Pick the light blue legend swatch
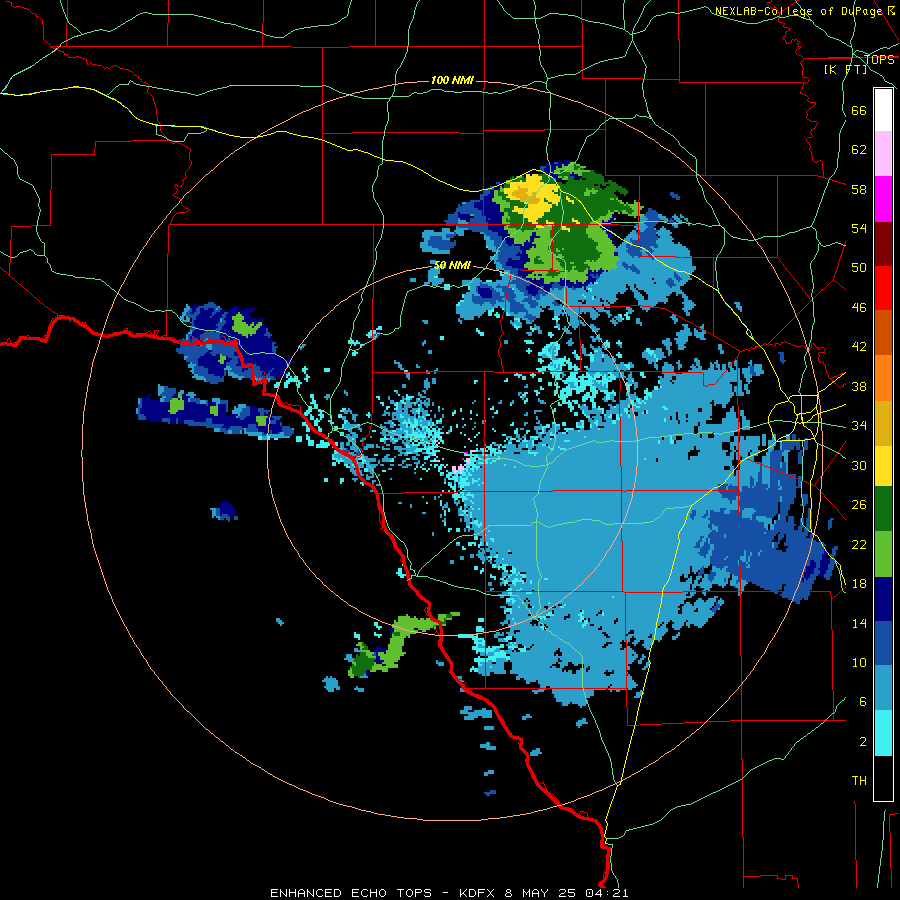Image resolution: width=900 pixels, height=900 pixels. point(883,688)
